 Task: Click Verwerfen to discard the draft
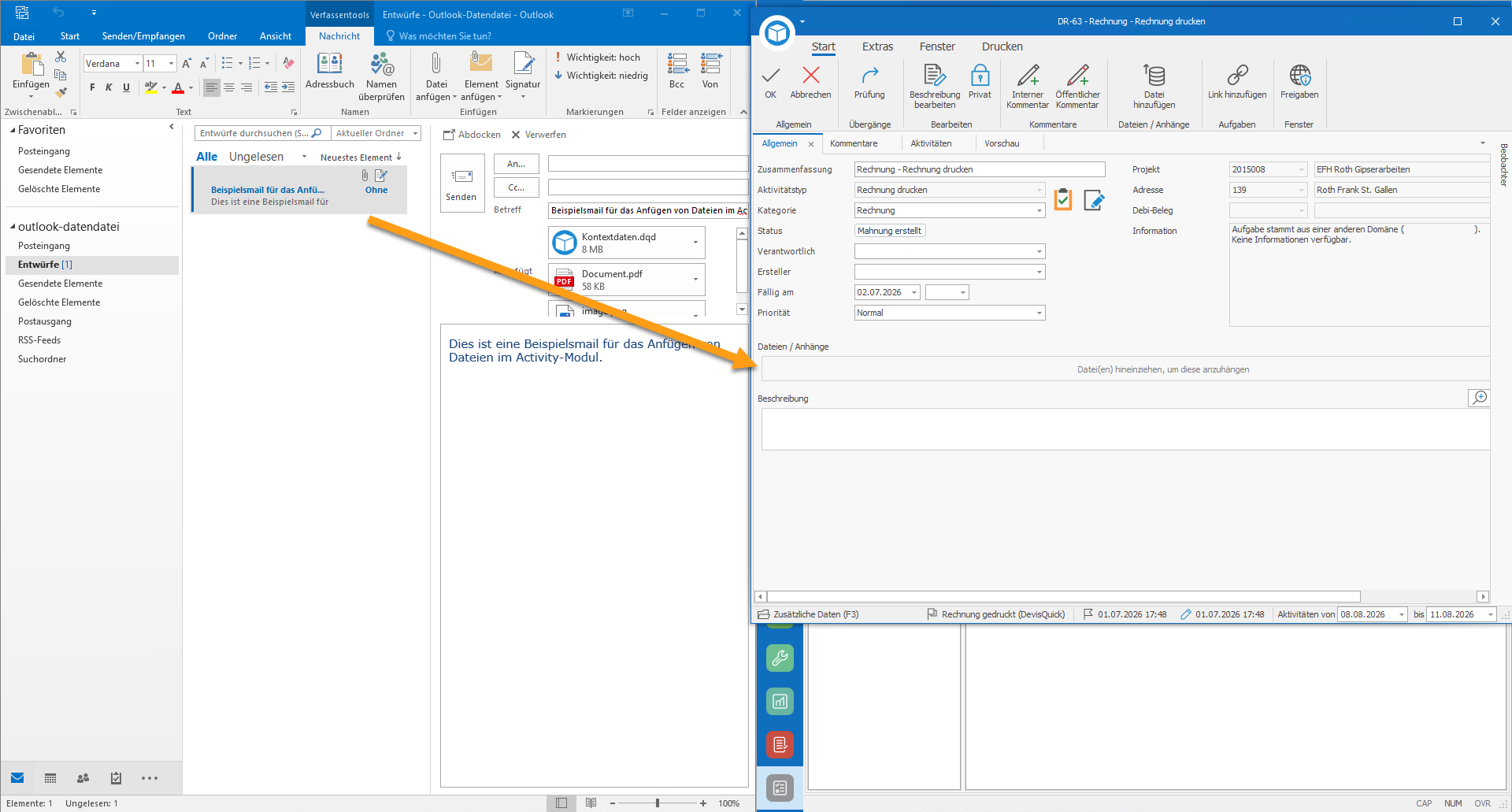tap(539, 135)
